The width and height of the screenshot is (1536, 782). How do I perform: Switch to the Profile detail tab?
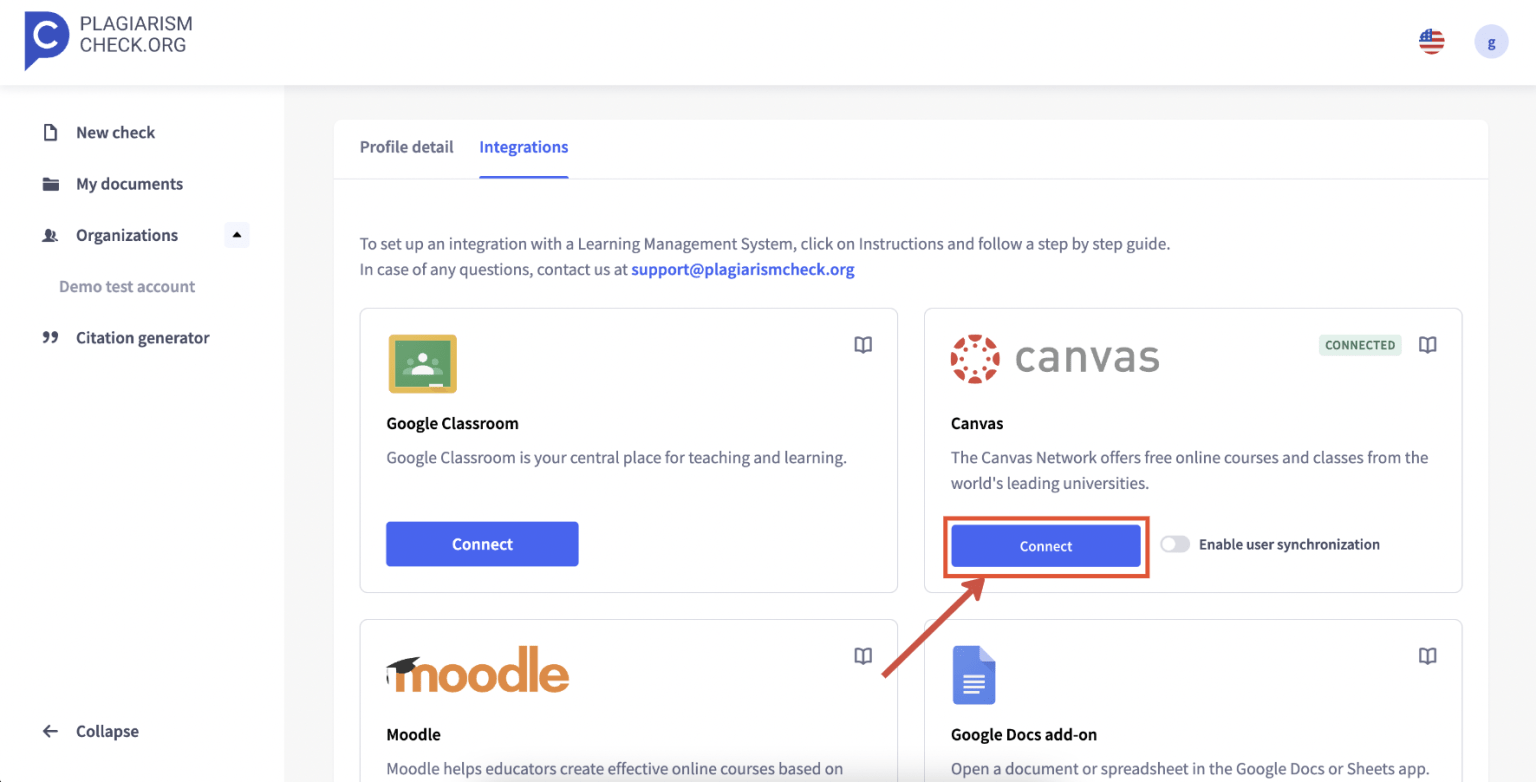pos(406,147)
